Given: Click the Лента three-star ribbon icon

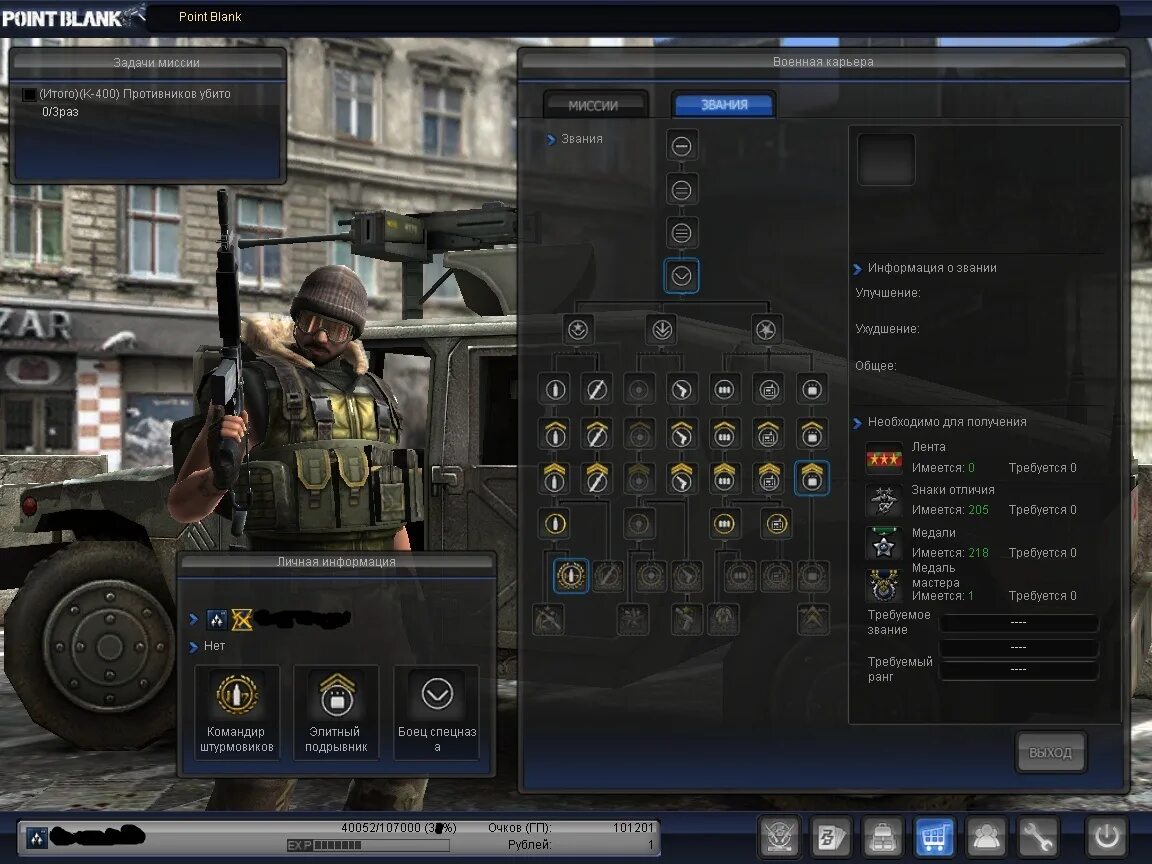Looking at the screenshot, I should click(884, 458).
